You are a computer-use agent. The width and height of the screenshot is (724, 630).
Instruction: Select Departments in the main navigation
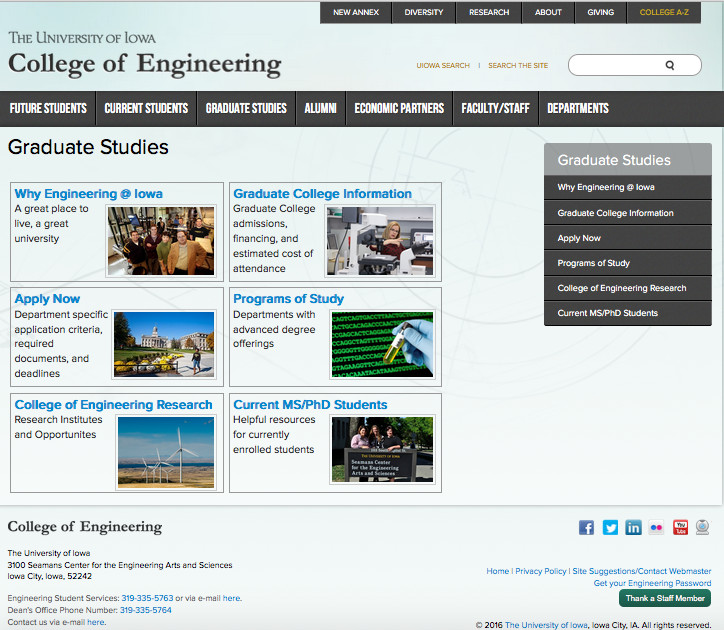click(578, 108)
